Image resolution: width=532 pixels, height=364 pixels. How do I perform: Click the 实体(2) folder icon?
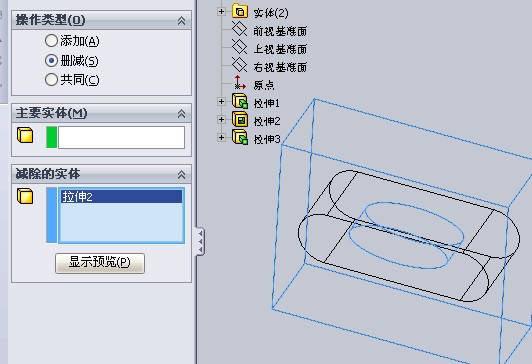click(x=240, y=11)
